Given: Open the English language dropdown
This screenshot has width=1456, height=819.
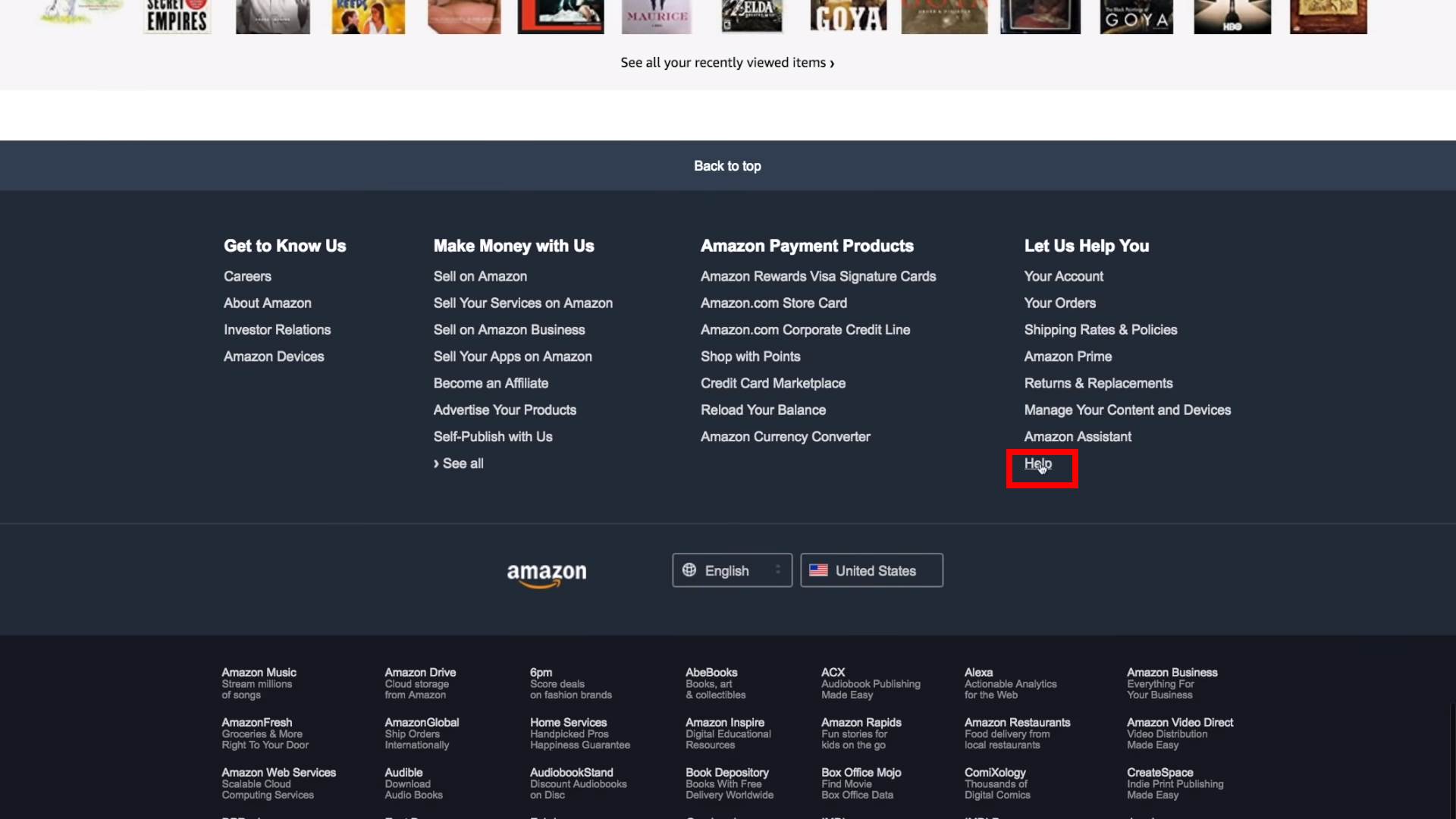Looking at the screenshot, I should click(x=732, y=570).
